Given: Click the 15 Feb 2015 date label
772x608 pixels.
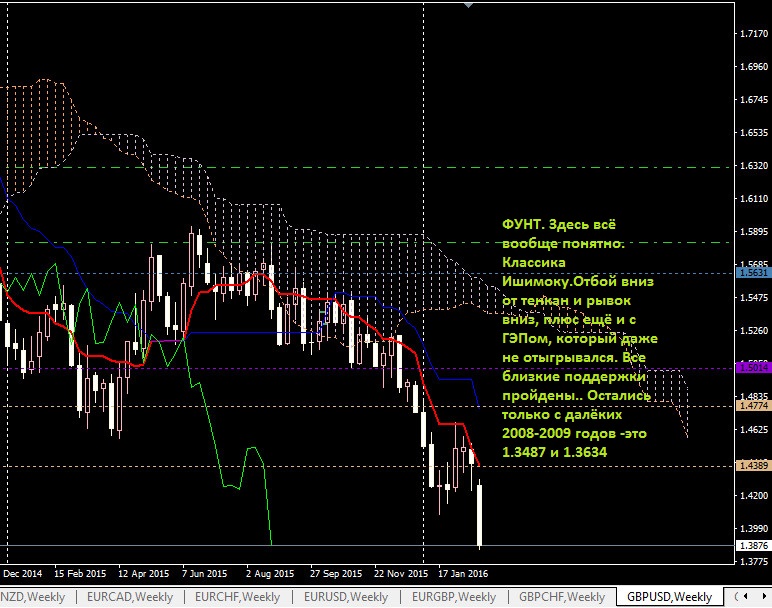Looking at the screenshot, I should point(80,574).
